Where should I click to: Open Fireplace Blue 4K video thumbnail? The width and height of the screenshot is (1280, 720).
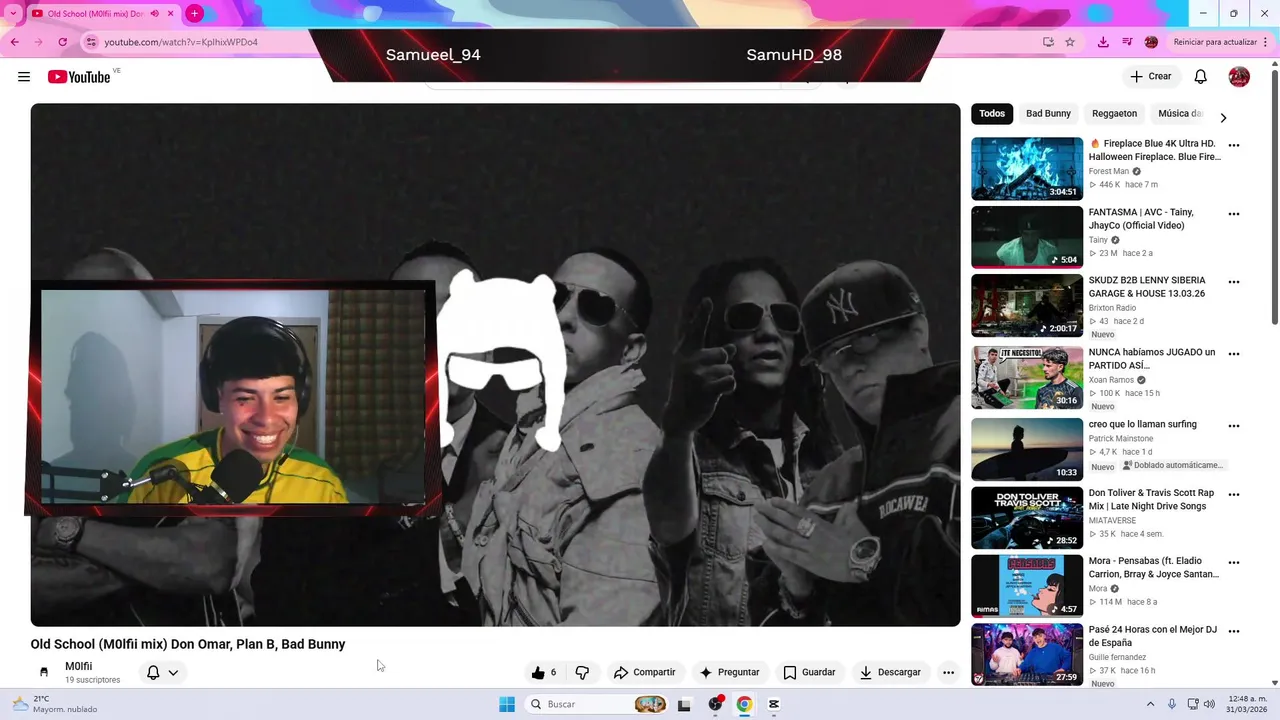[x=1027, y=169]
